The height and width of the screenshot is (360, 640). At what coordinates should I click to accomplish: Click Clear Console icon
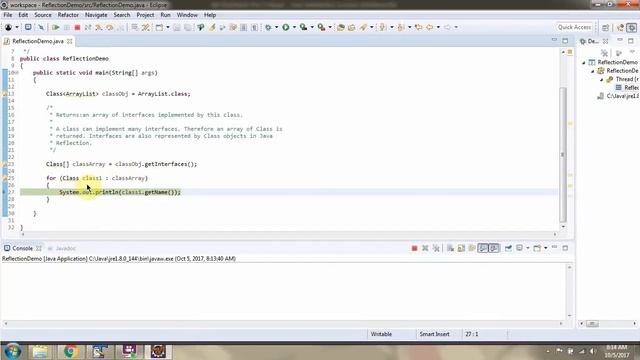[x=450, y=248]
